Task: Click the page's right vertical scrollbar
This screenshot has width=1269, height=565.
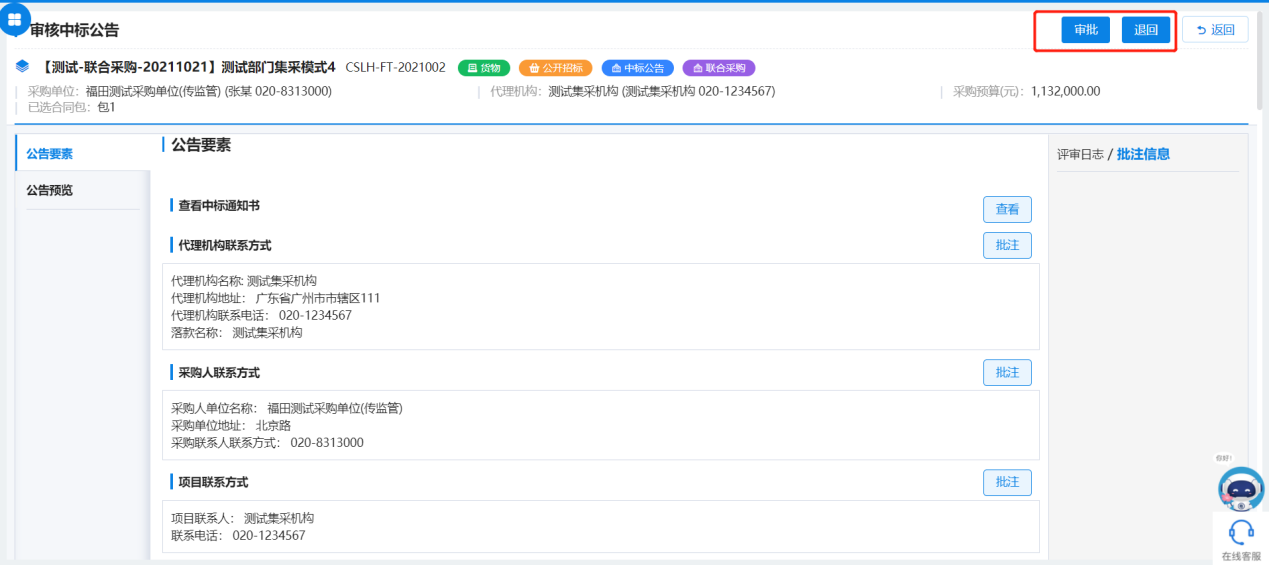Action: [1263, 60]
